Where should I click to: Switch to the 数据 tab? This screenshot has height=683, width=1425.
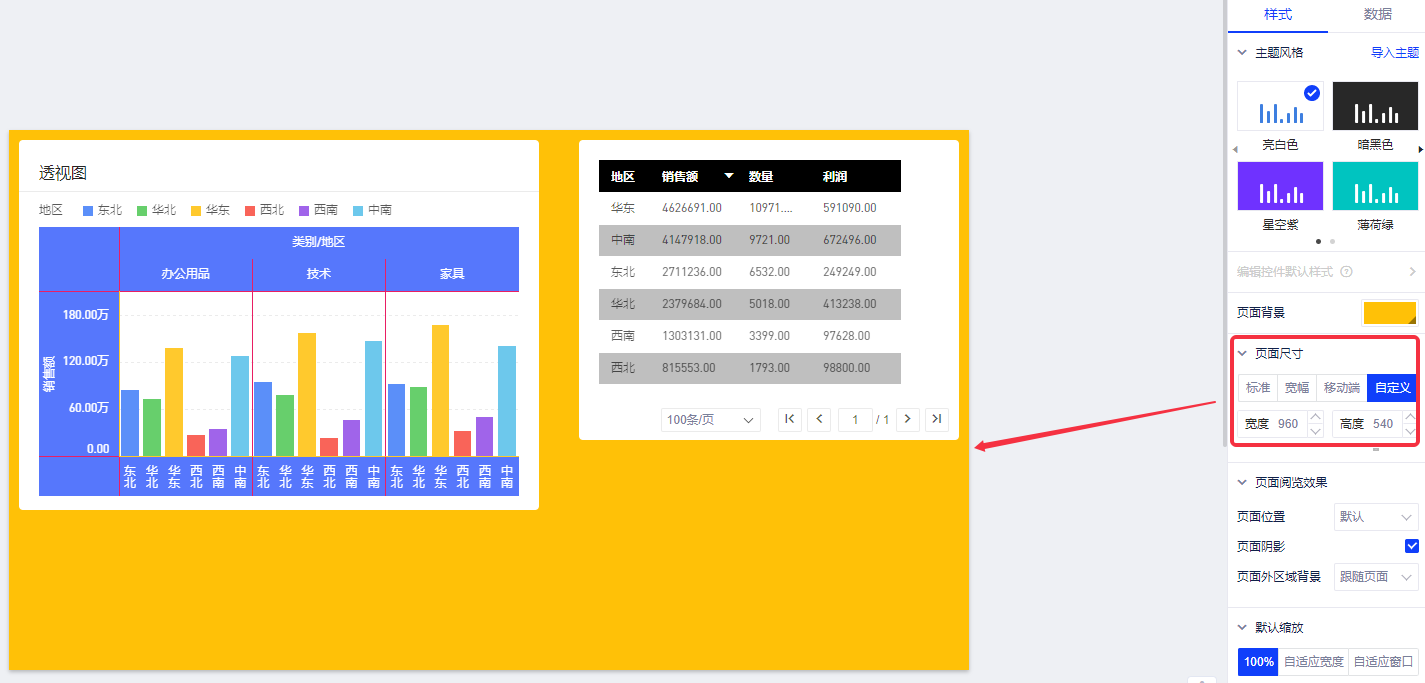(x=1377, y=15)
